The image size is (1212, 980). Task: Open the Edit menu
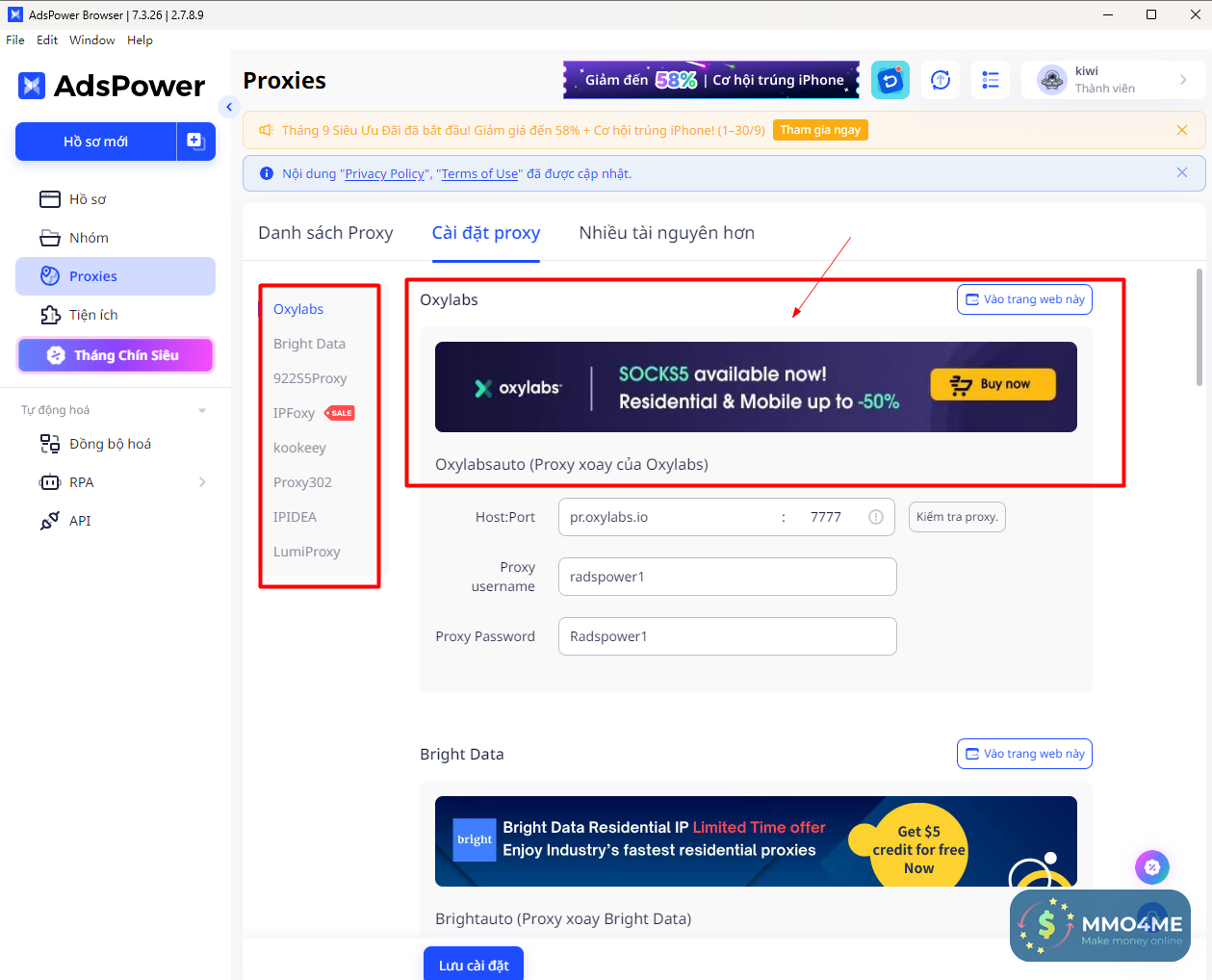pyautogui.click(x=47, y=40)
